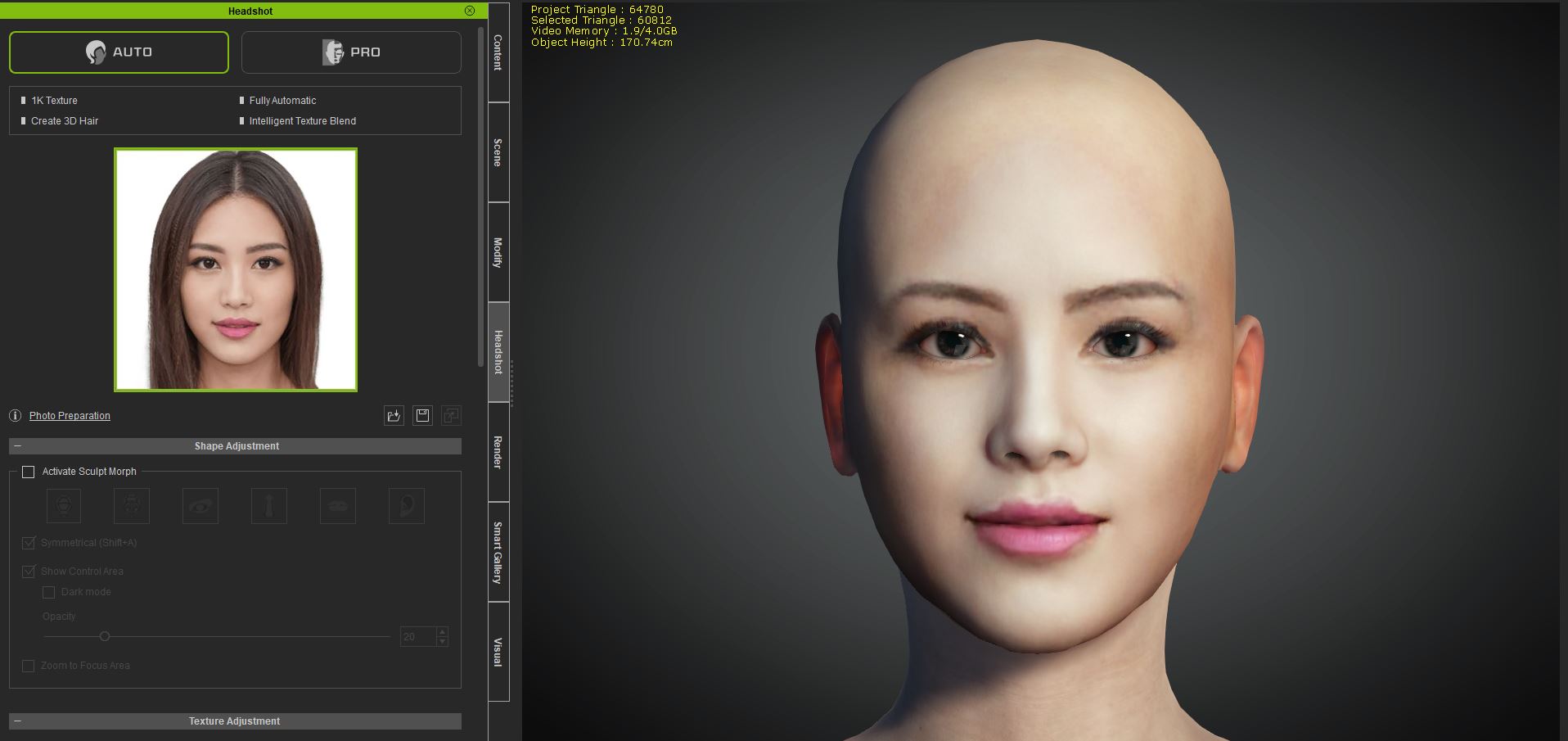Viewport: 1568px width, 741px height.
Task: Enable Zoom to Focus Area checkbox
Action: point(29,666)
